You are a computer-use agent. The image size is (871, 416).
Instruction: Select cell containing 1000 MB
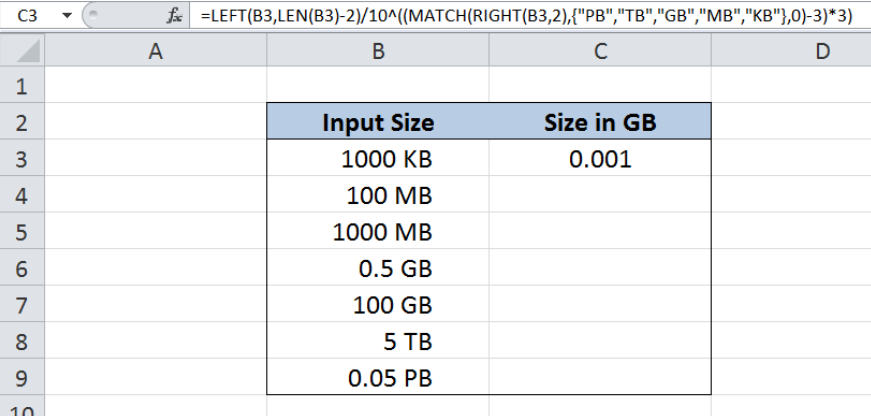click(378, 231)
